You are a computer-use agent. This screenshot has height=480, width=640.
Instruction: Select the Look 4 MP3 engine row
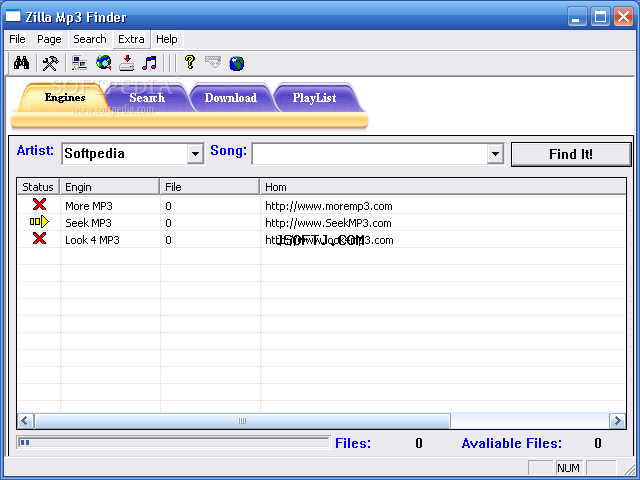pos(321,240)
